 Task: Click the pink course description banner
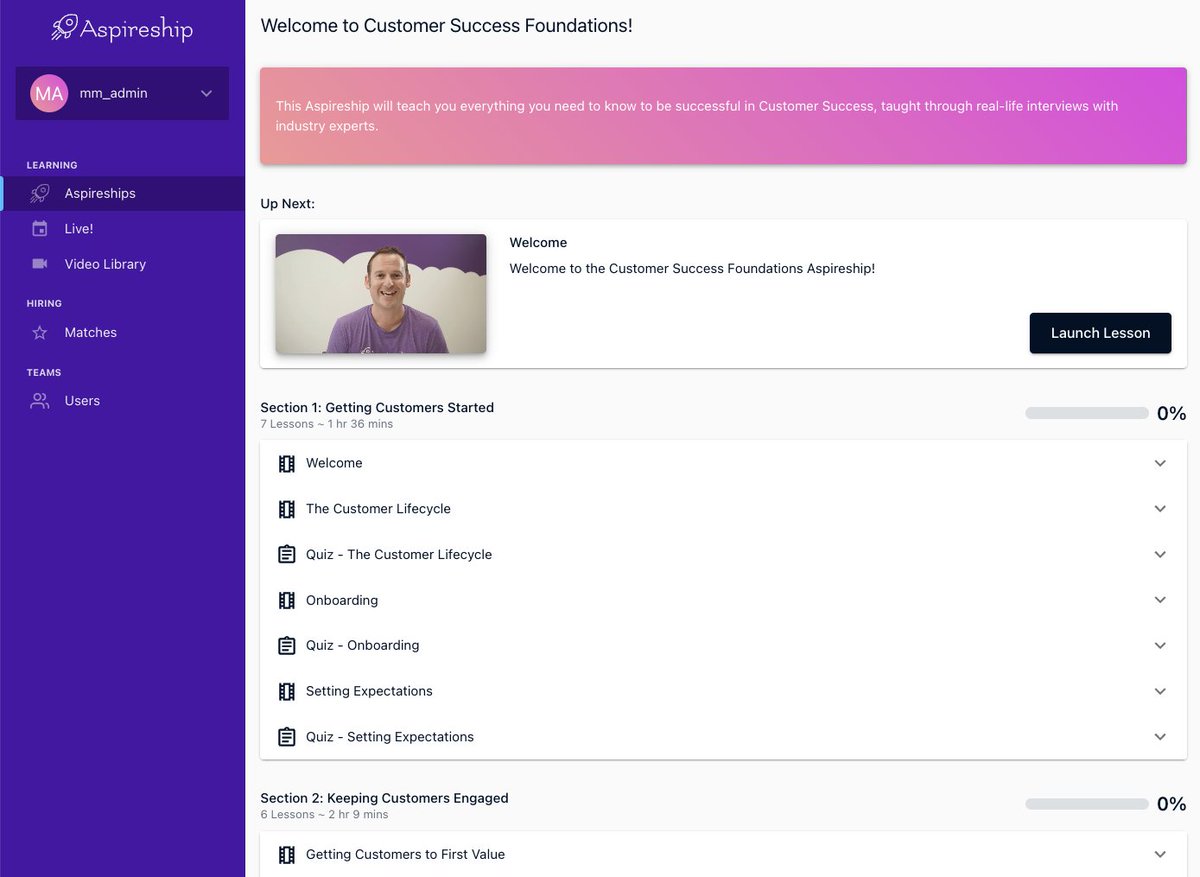[723, 116]
